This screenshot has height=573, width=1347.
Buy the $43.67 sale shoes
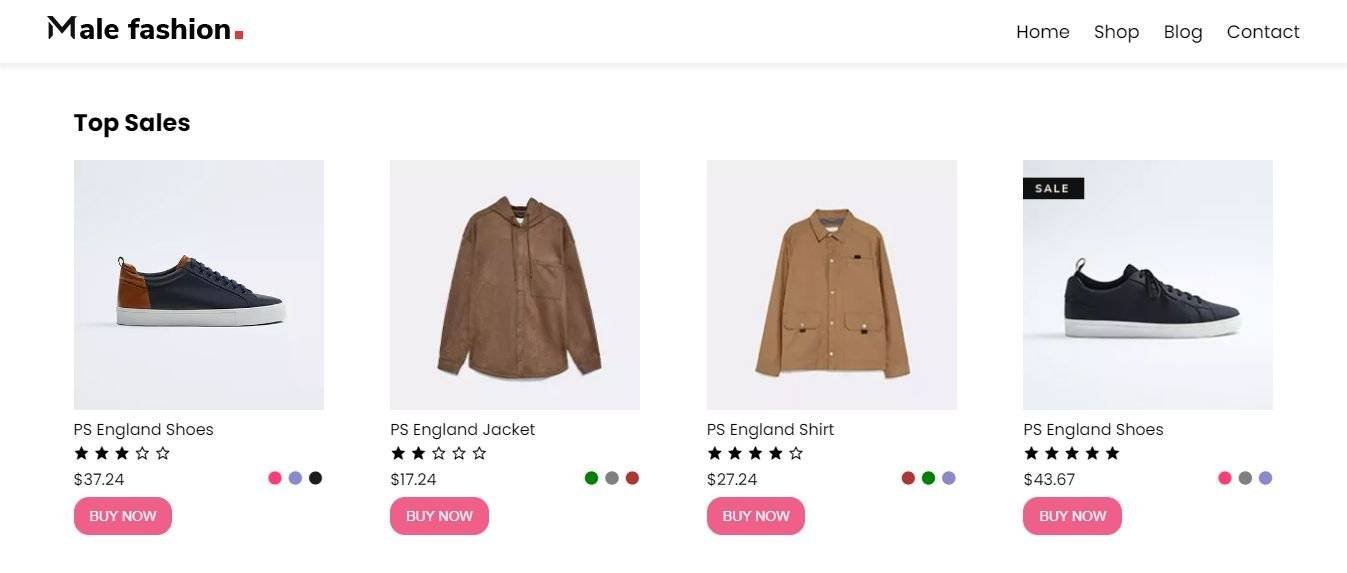(x=1072, y=516)
